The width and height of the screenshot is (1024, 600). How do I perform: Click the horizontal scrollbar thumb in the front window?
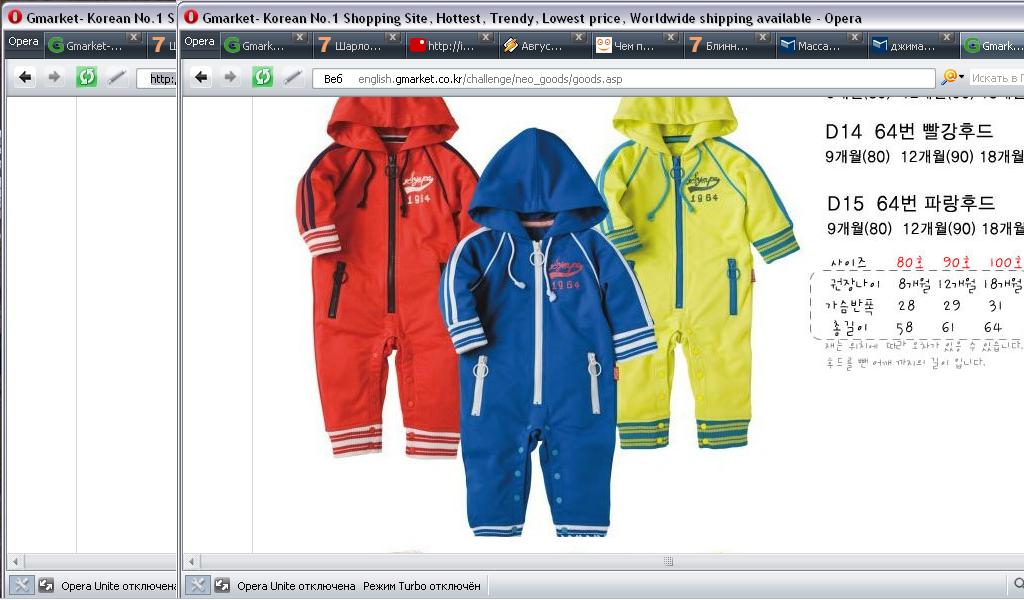point(668,561)
